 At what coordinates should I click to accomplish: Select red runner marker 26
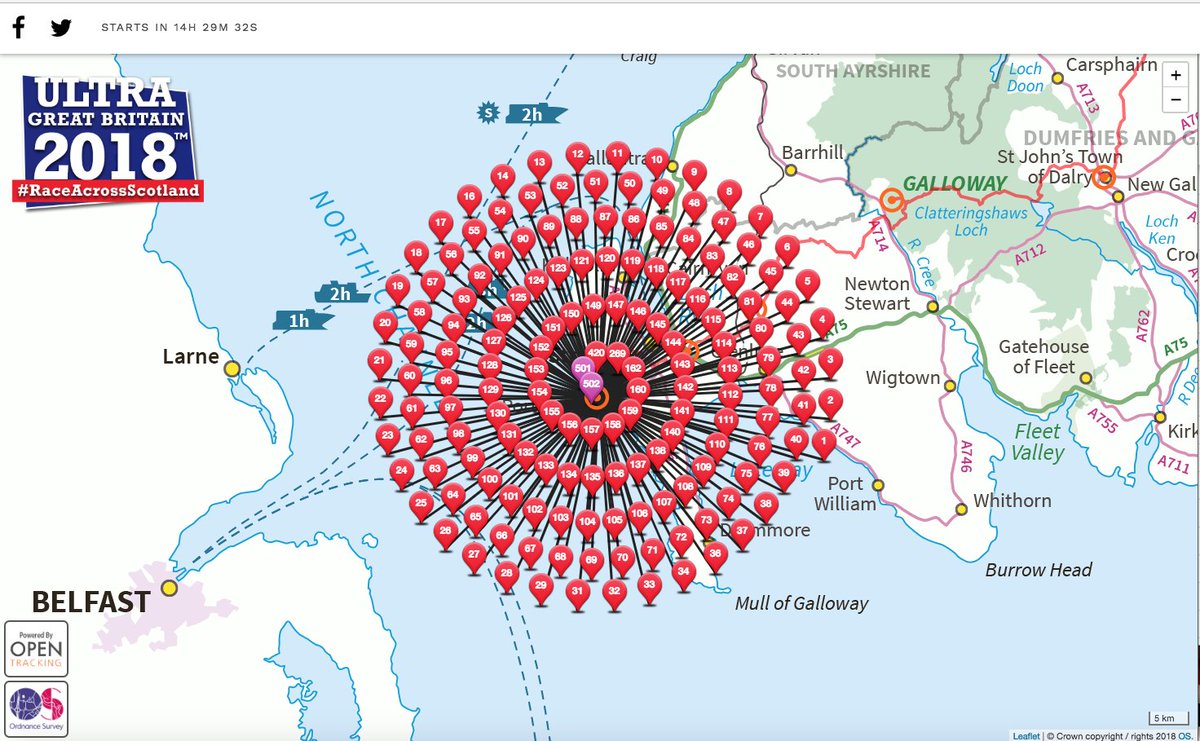tap(445, 533)
